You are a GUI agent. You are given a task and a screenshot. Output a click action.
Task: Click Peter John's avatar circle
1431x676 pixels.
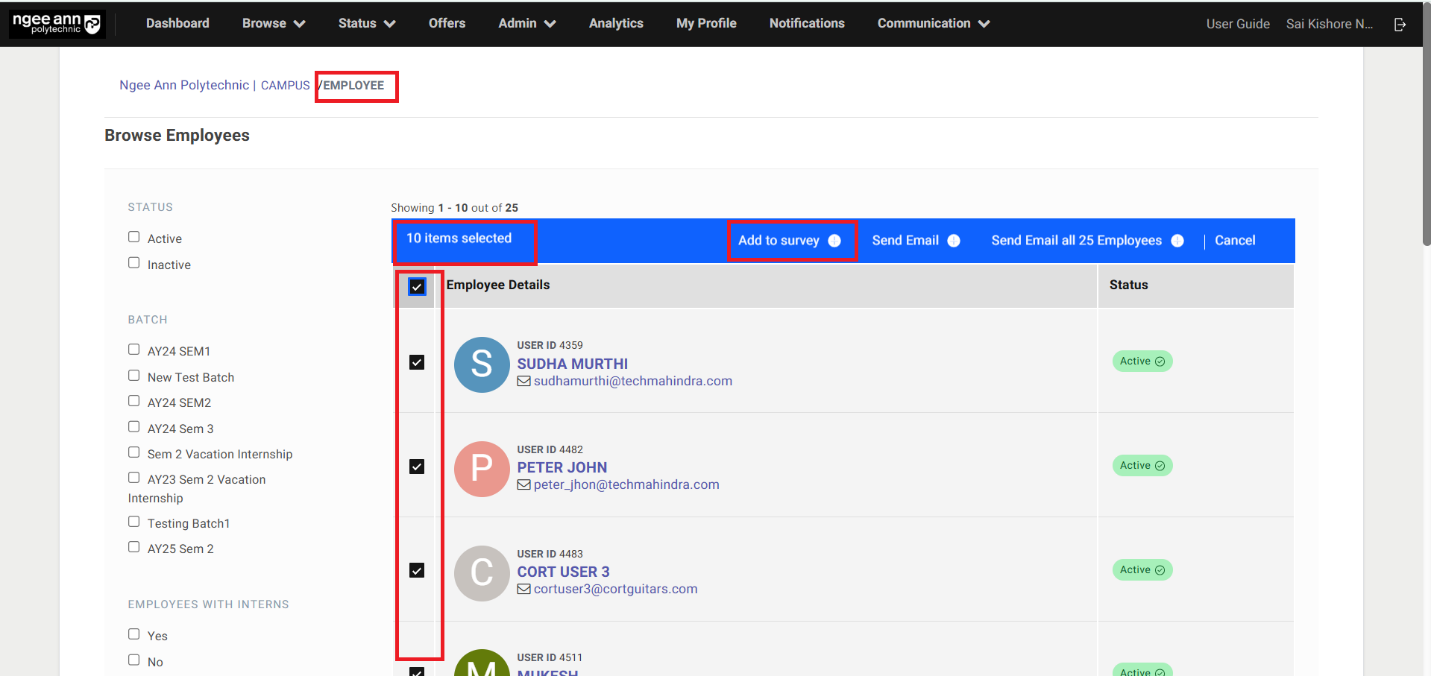click(481, 468)
